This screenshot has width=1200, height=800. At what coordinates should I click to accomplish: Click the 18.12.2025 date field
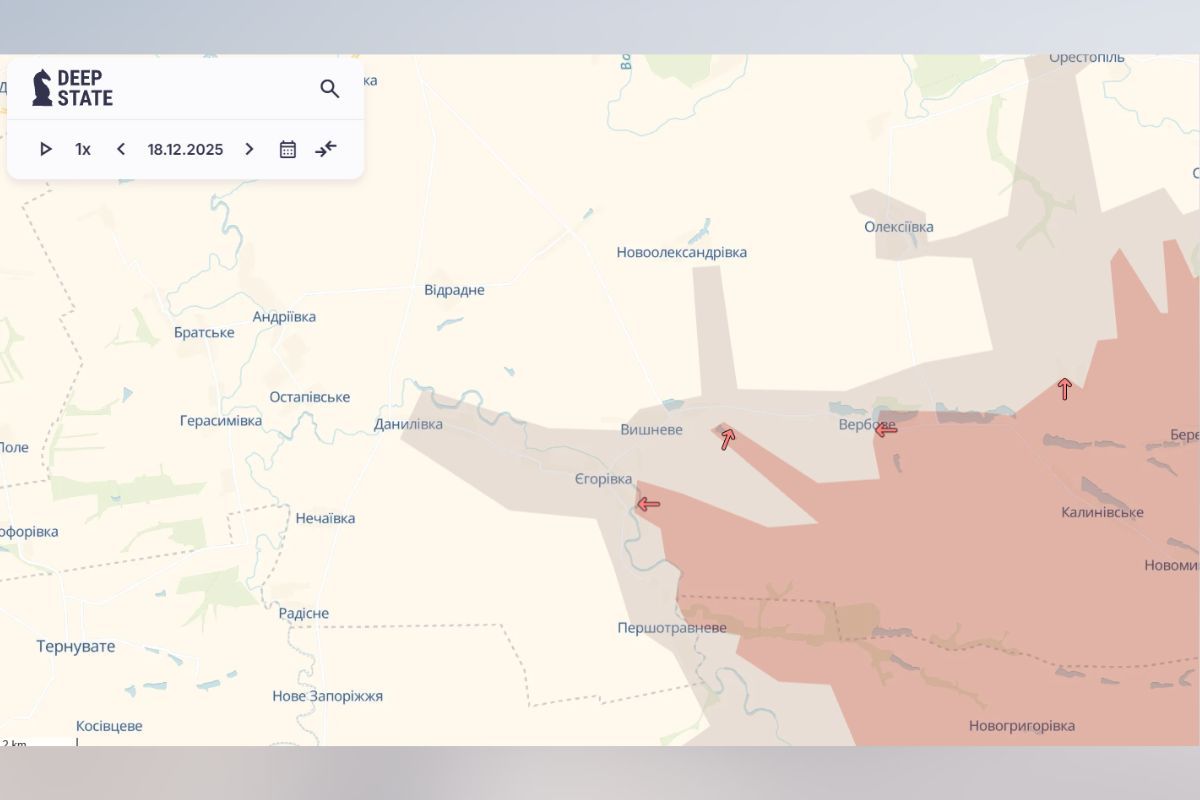point(185,149)
